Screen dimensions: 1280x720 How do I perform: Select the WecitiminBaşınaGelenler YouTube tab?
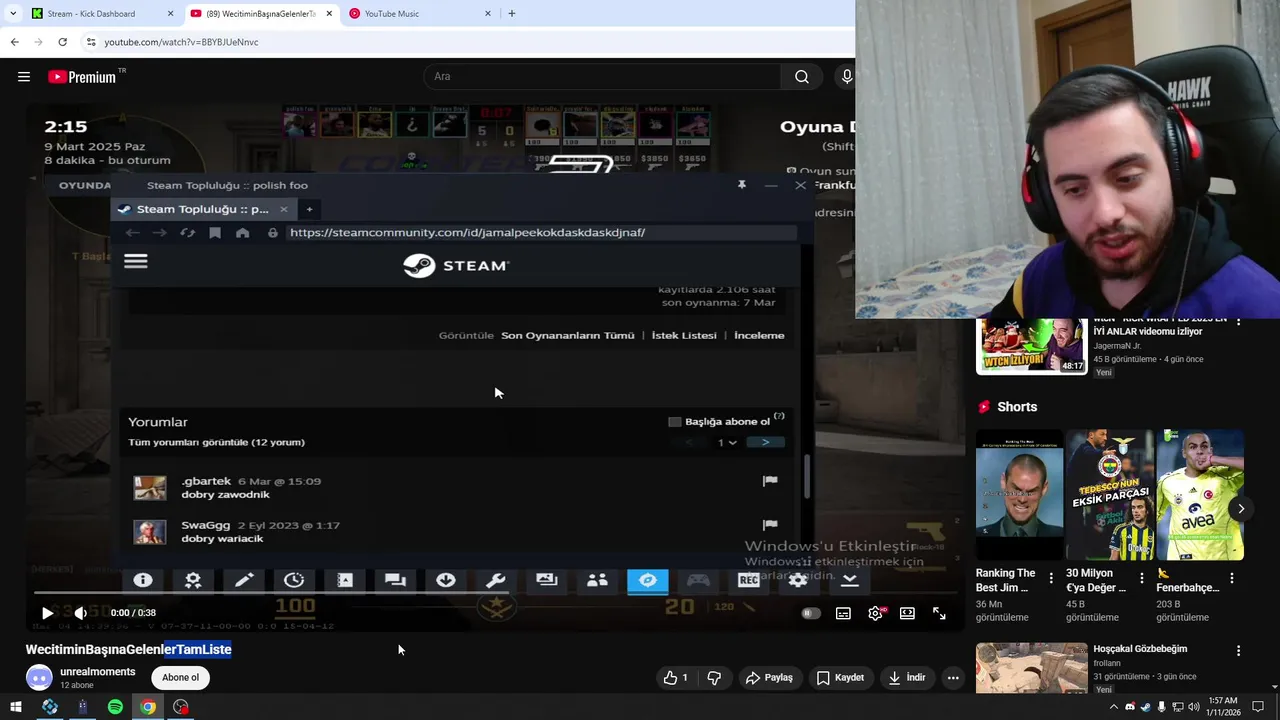(260, 14)
